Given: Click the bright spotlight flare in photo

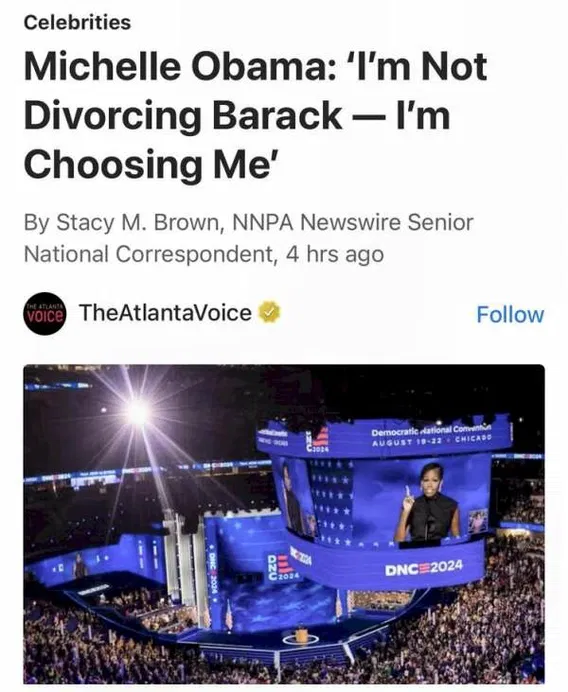Looking at the screenshot, I should (x=137, y=413).
